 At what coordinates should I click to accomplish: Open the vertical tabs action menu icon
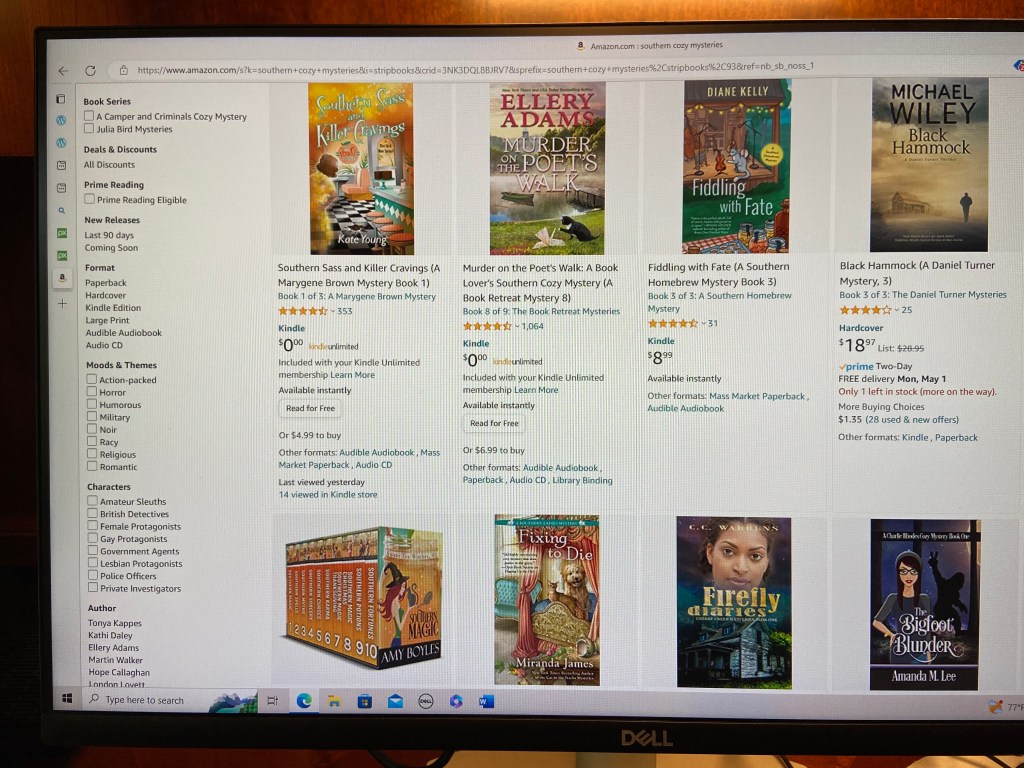[x=61, y=99]
